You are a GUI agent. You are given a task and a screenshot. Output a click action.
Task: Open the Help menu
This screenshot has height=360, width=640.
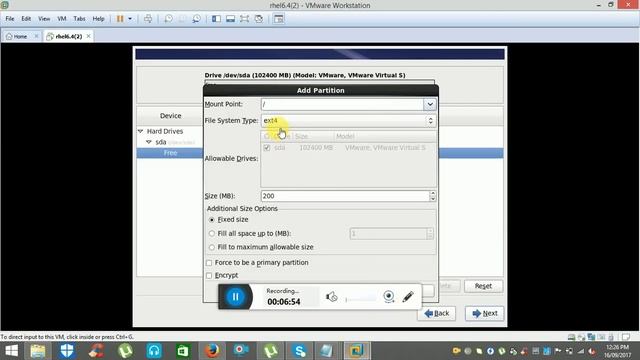98,19
